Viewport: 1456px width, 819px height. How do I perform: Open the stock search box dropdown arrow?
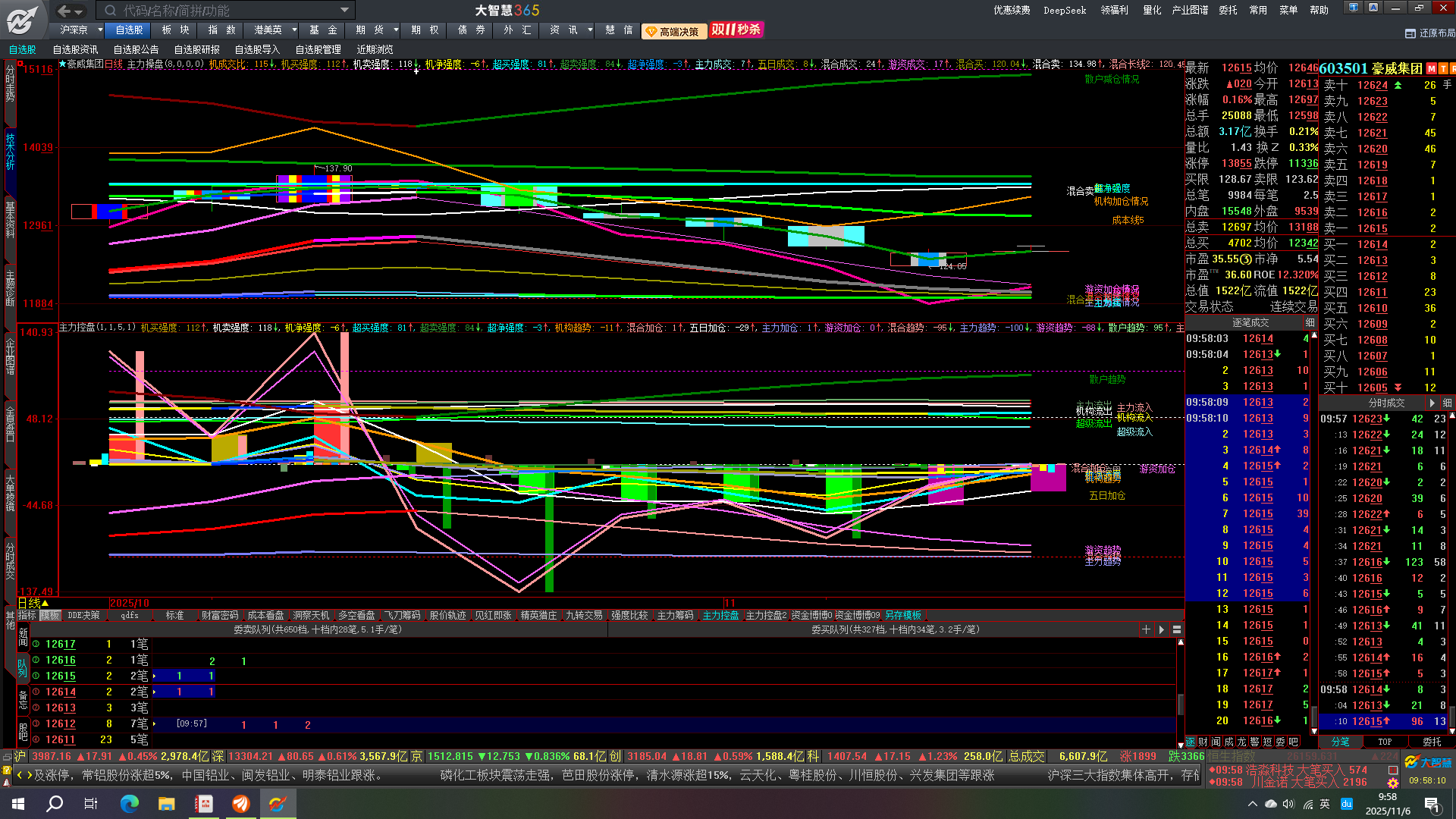tap(344, 11)
